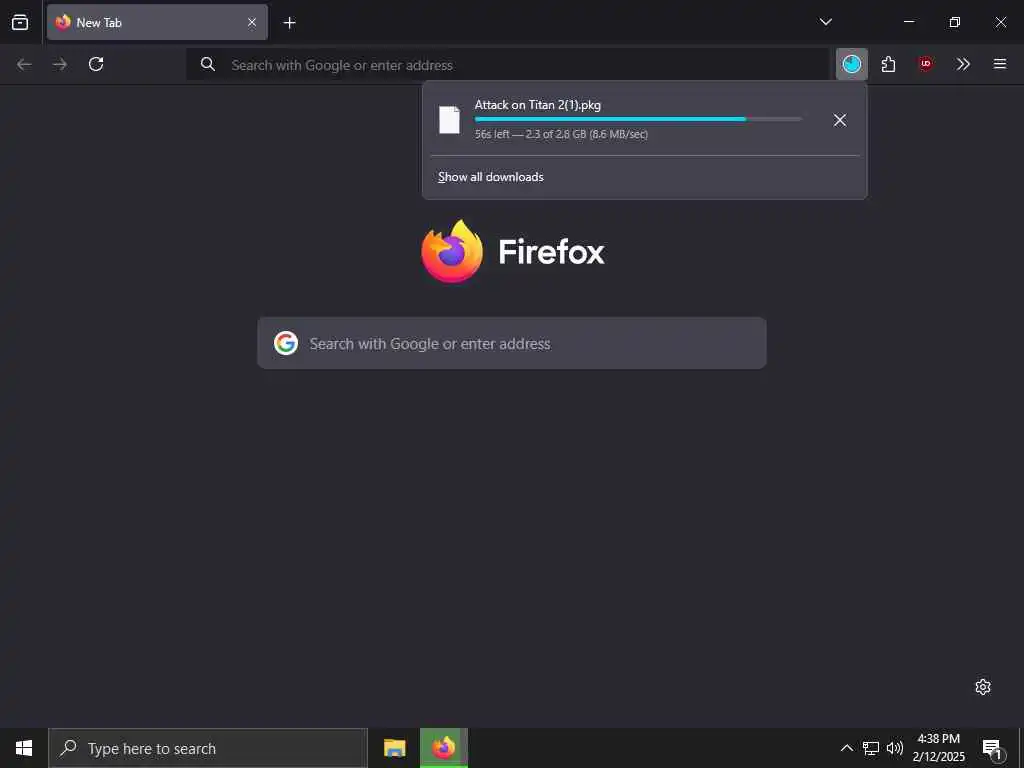Screen dimensions: 1024x768
Task: Open the Windows Start menu
Action: click(24, 748)
